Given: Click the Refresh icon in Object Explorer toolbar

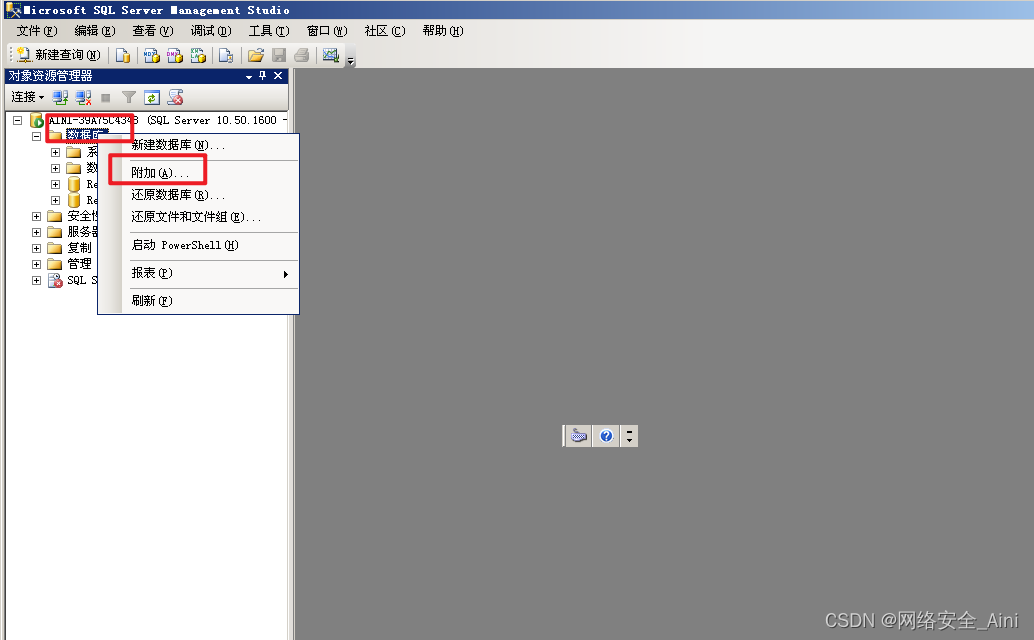Looking at the screenshot, I should [x=152, y=98].
